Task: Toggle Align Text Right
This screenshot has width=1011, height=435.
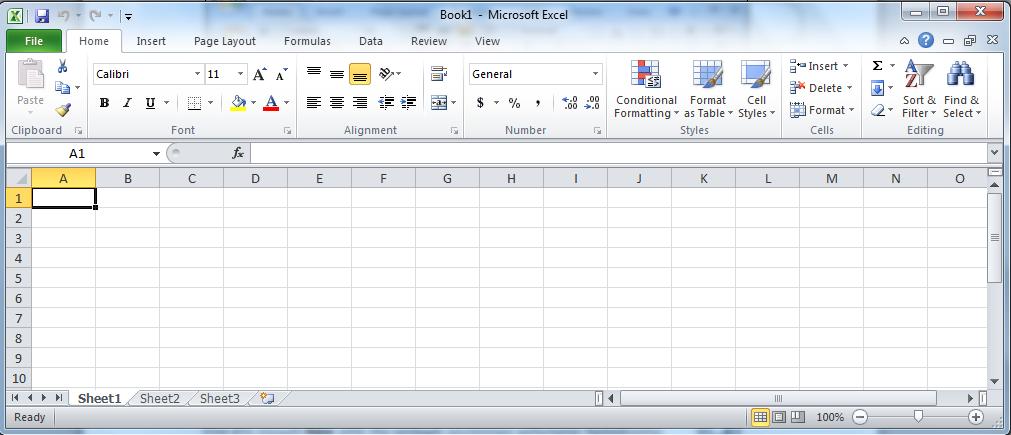Action: tap(360, 102)
